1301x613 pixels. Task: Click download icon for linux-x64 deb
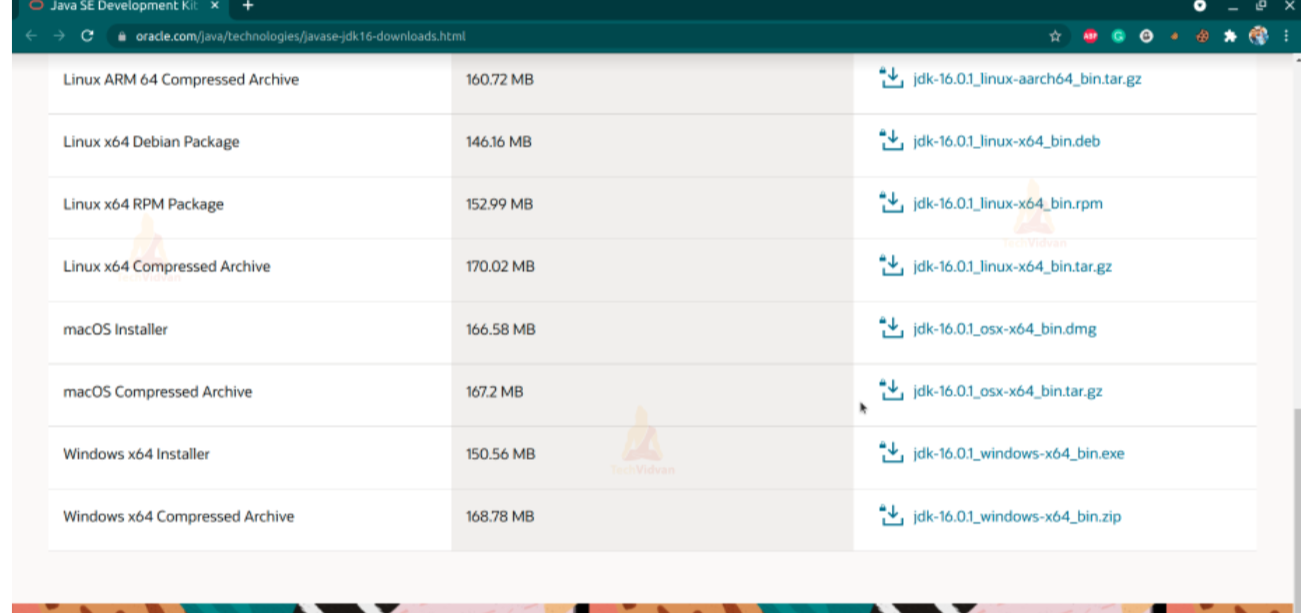[x=890, y=140]
